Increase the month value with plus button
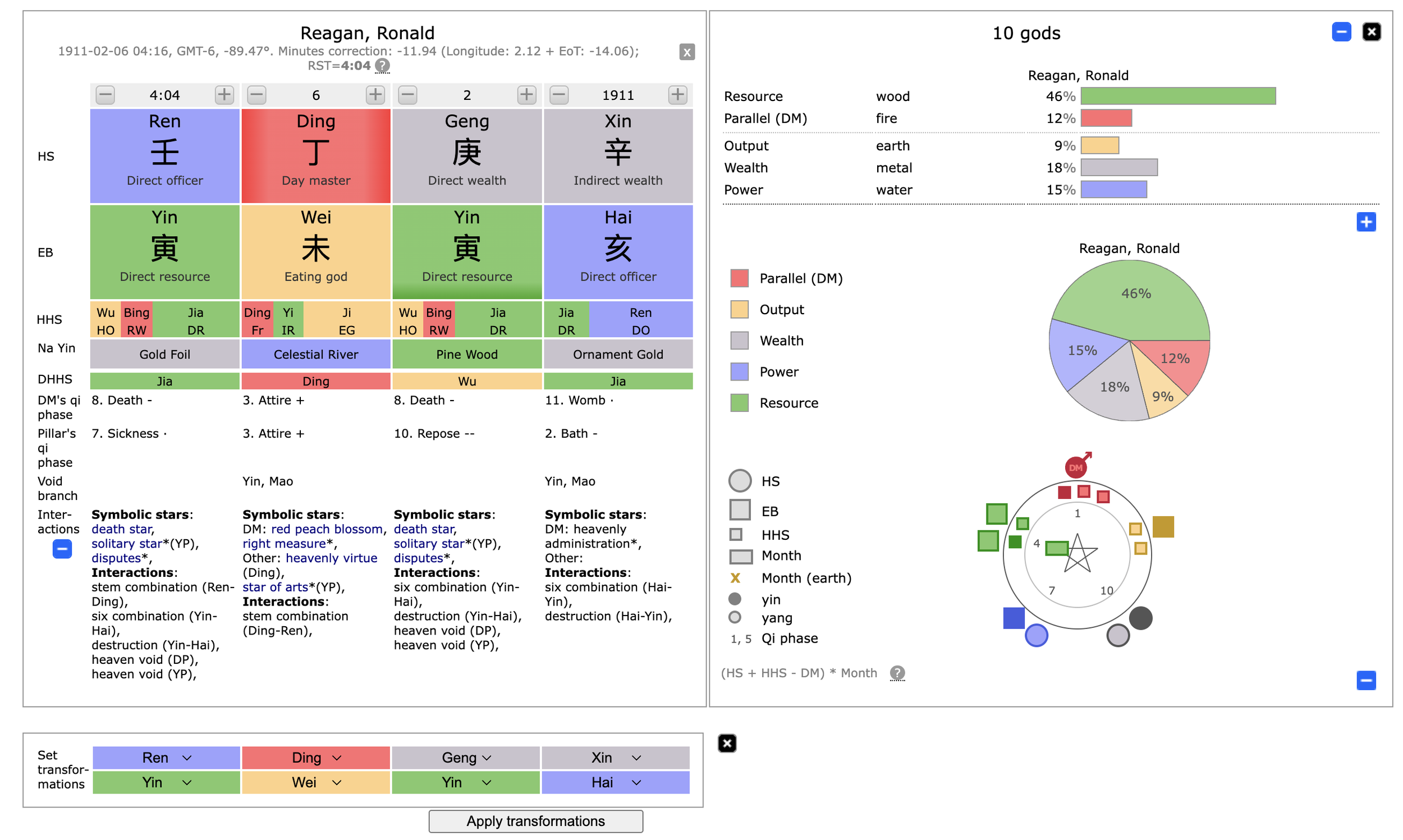The height and width of the screenshot is (840, 1403). coord(526,94)
